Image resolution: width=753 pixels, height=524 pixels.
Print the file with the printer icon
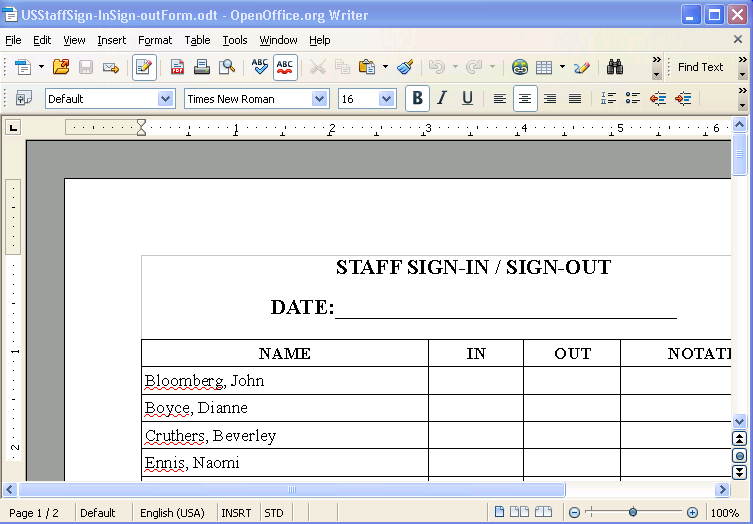point(201,67)
